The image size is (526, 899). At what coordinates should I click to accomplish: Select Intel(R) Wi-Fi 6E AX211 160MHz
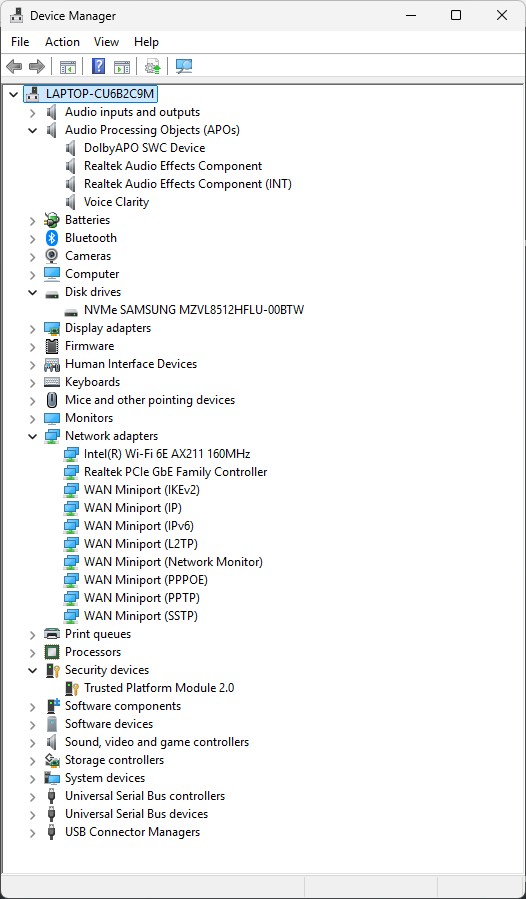tap(167, 454)
